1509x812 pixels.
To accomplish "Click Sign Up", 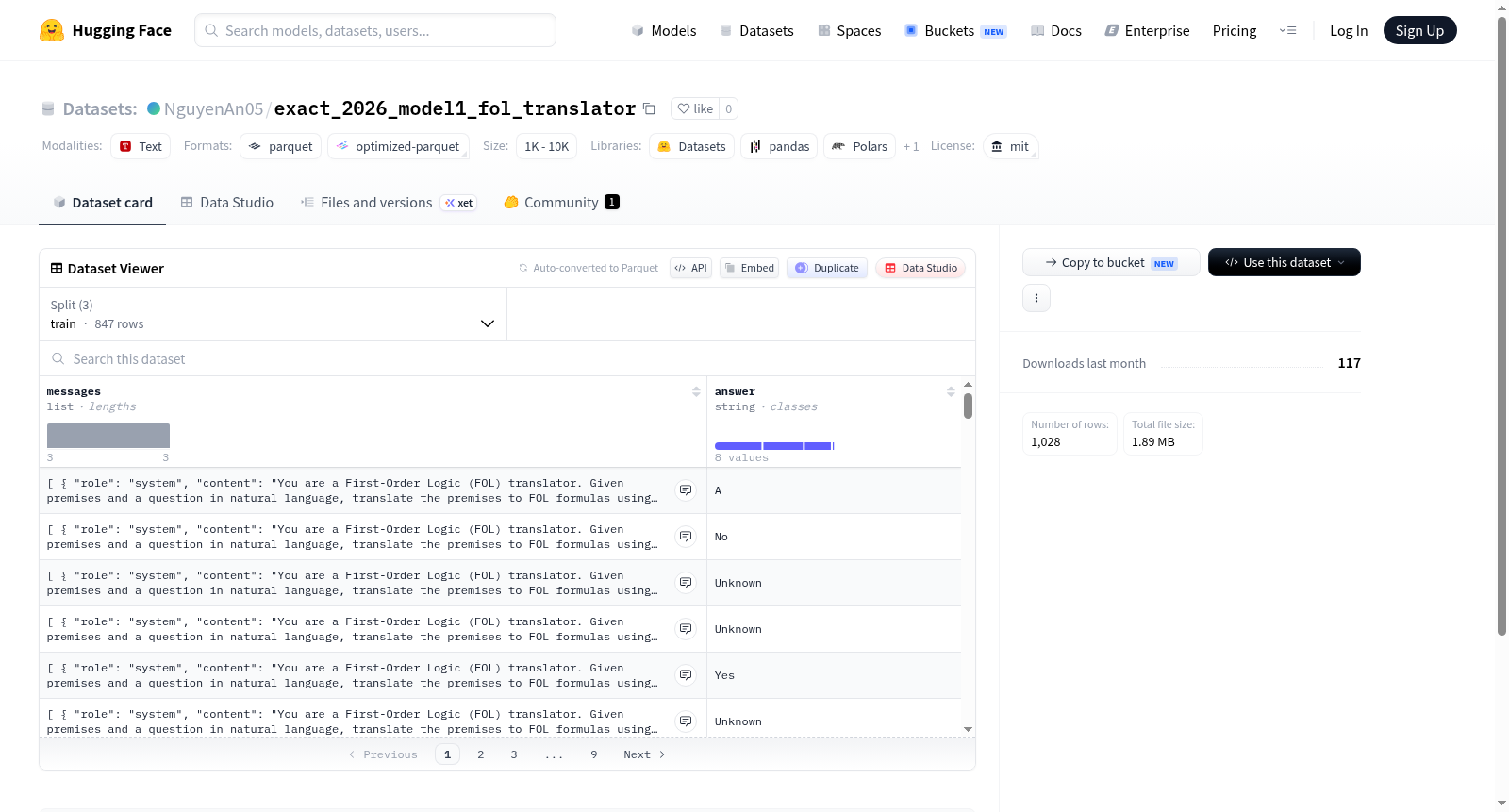I will pyautogui.click(x=1419, y=30).
